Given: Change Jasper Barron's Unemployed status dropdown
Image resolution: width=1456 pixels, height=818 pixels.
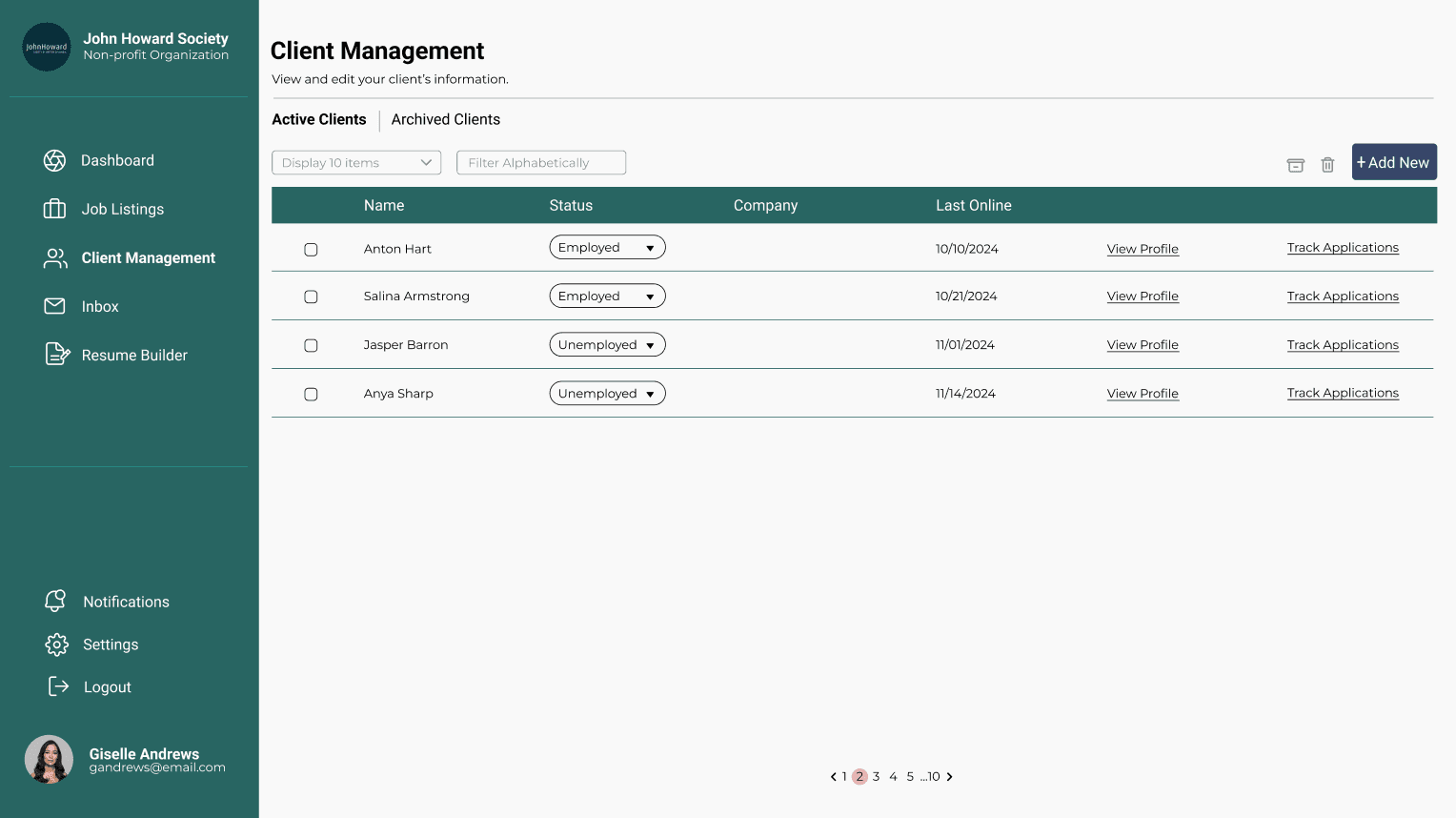Looking at the screenshot, I should (x=607, y=345).
